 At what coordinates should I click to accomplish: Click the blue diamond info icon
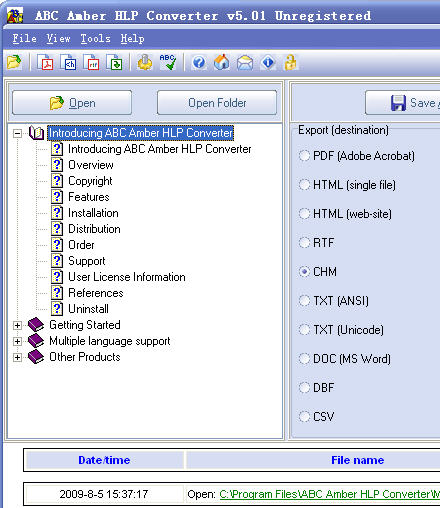(x=268, y=62)
